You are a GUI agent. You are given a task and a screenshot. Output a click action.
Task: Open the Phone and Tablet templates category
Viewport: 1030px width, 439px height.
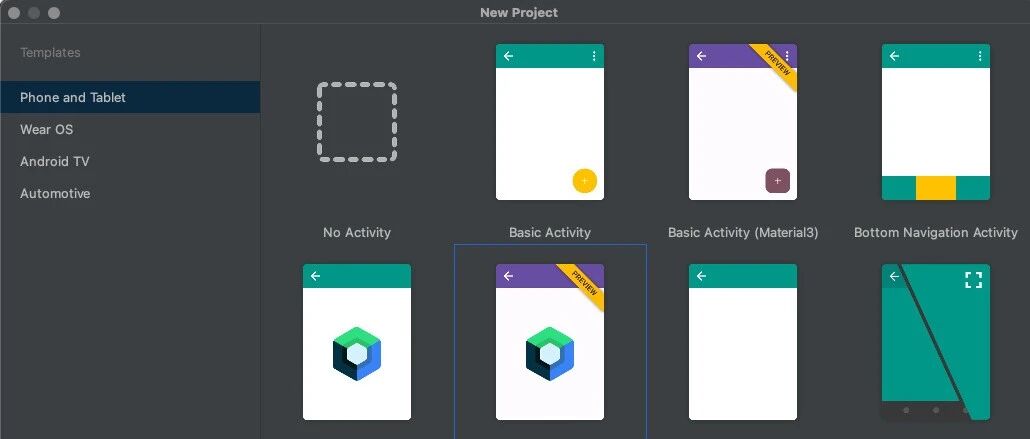(130, 97)
